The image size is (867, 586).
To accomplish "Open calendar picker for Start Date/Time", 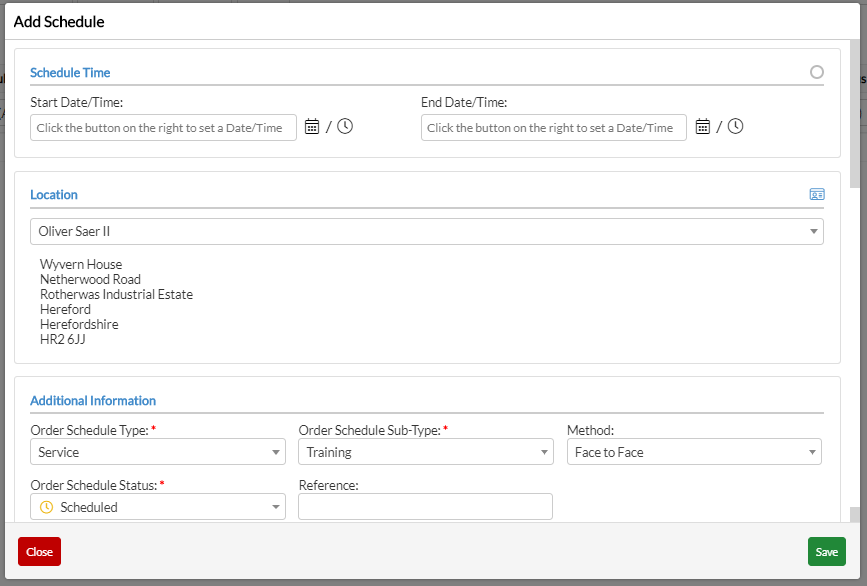I will point(312,127).
